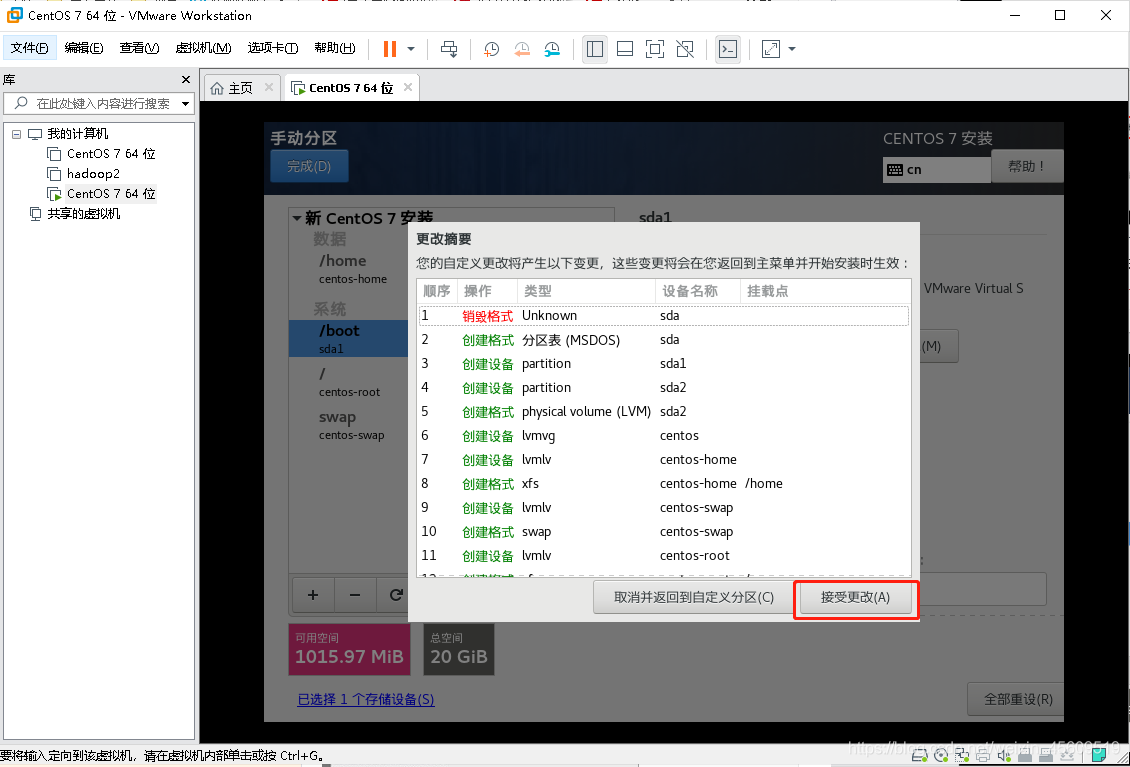The image size is (1130, 767).
Task: Select first CentOS 7 64 位 in library
Action: (111, 154)
